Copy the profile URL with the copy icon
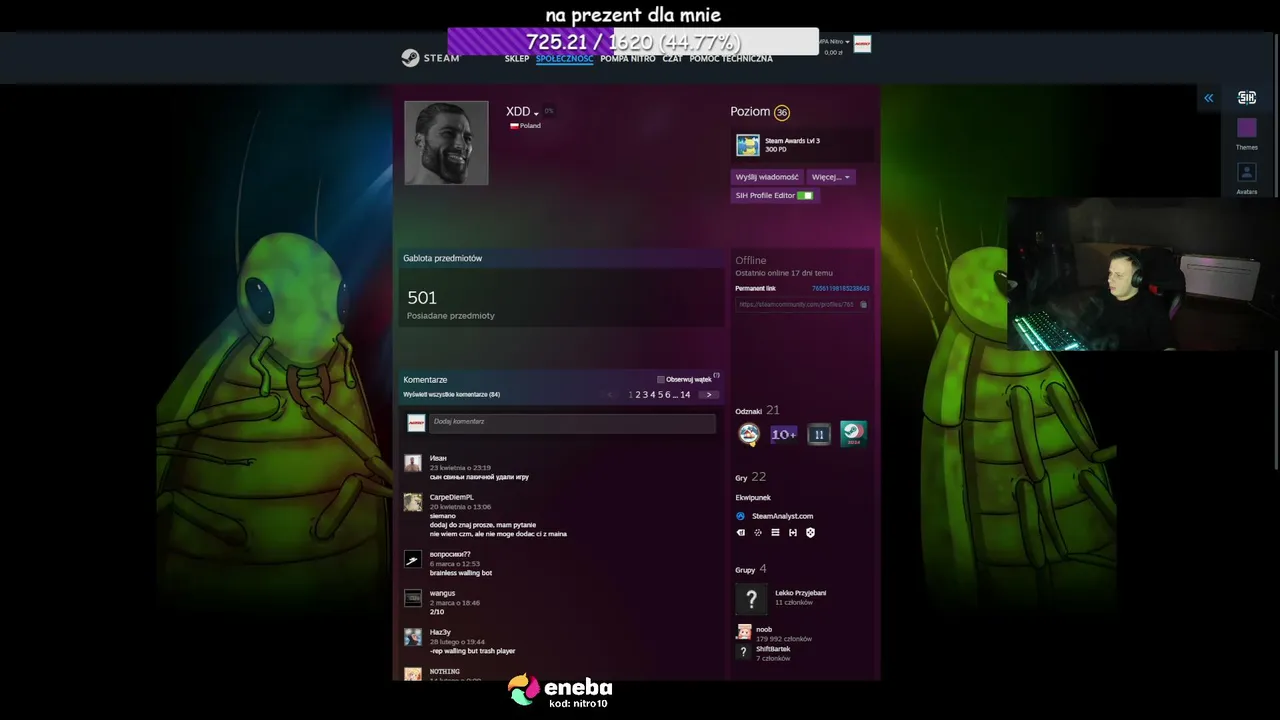 [x=864, y=304]
